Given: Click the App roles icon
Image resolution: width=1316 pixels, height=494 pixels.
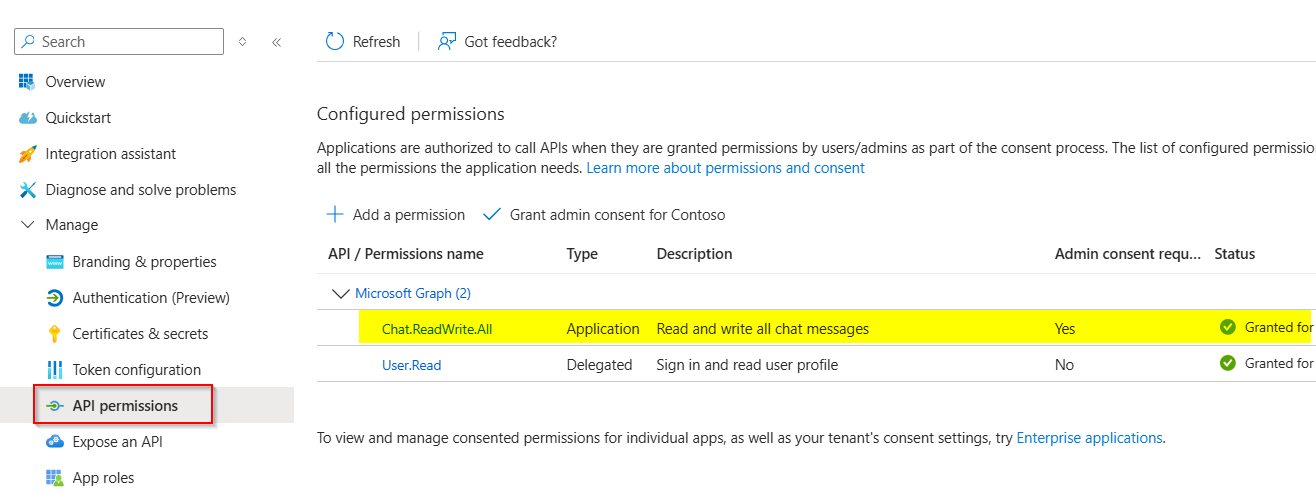Looking at the screenshot, I should (x=54, y=478).
